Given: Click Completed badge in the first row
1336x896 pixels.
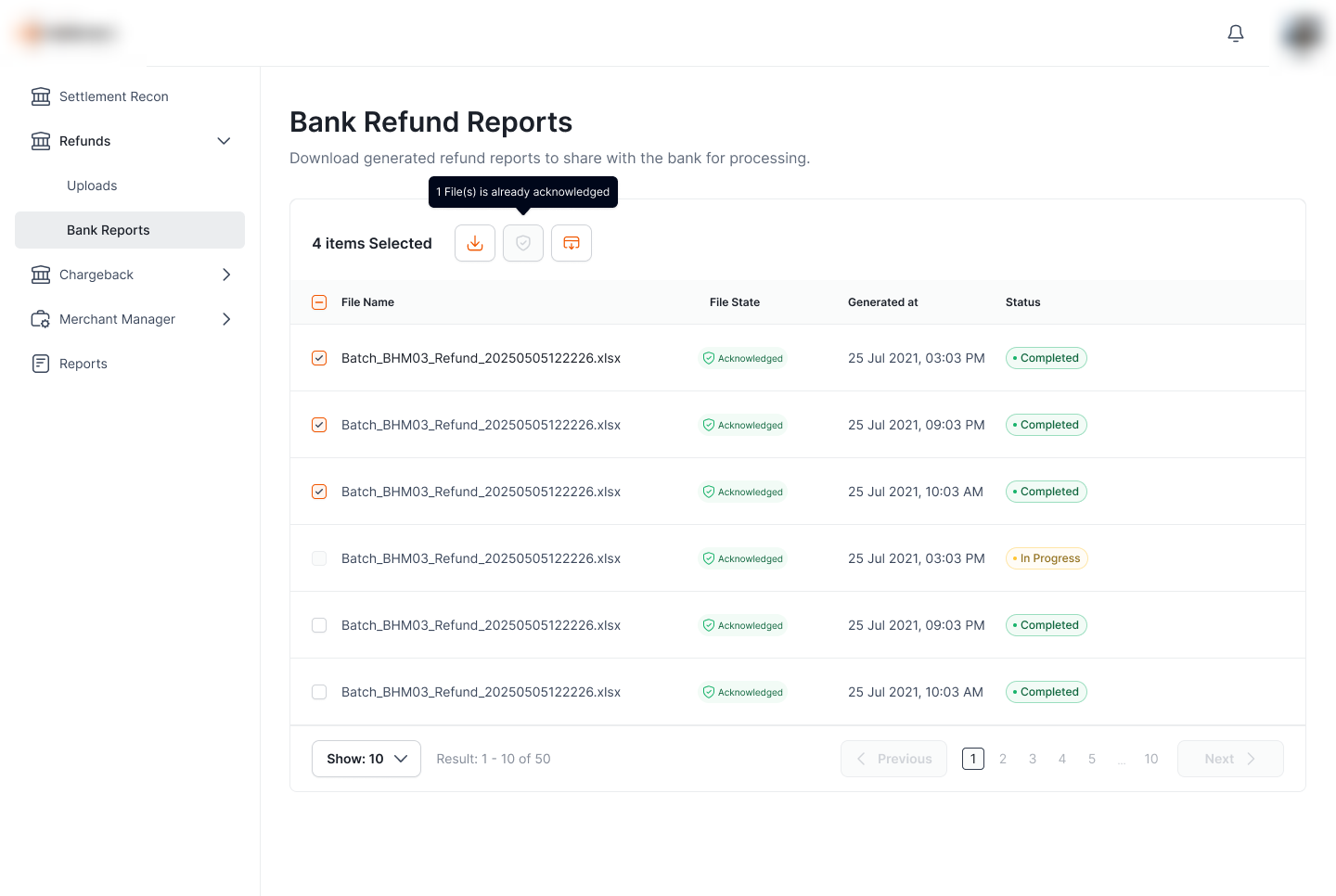Looking at the screenshot, I should (x=1047, y=358).
